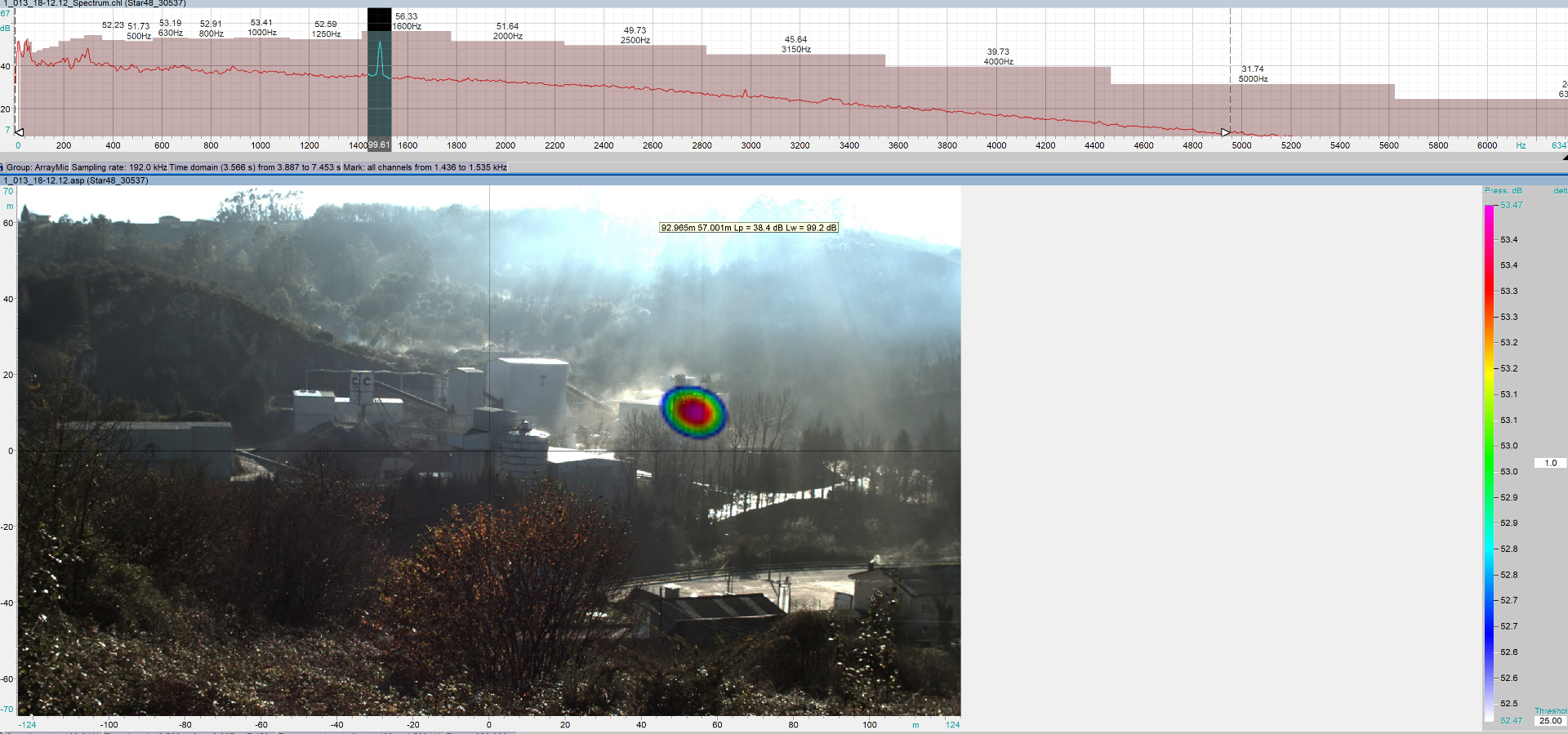Viewport: 1568px width, 734px height.
Task: Click the Group: ArrayMic status field
Action: (x=38, y=167)
